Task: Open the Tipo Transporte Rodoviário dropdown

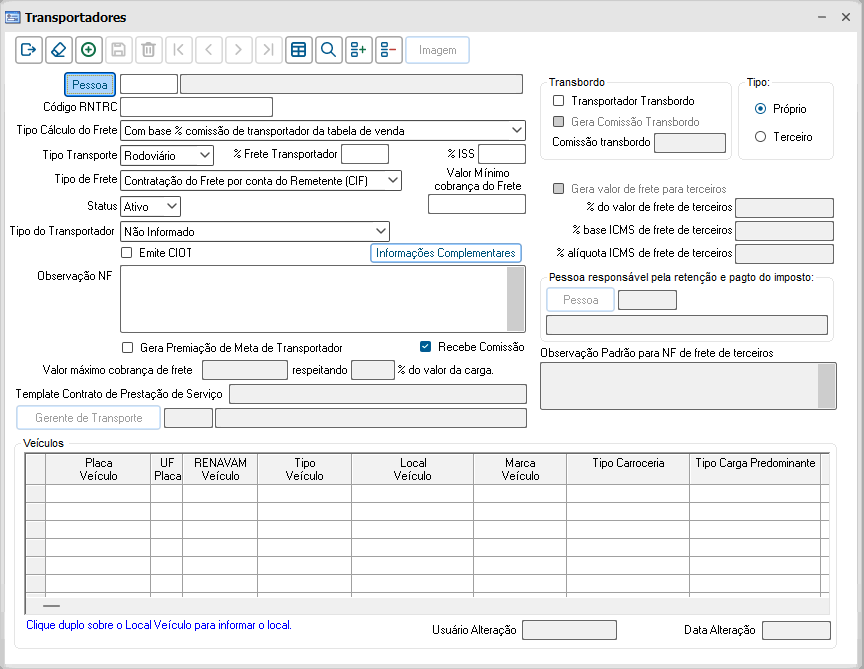Action: (x=167, y=155)
